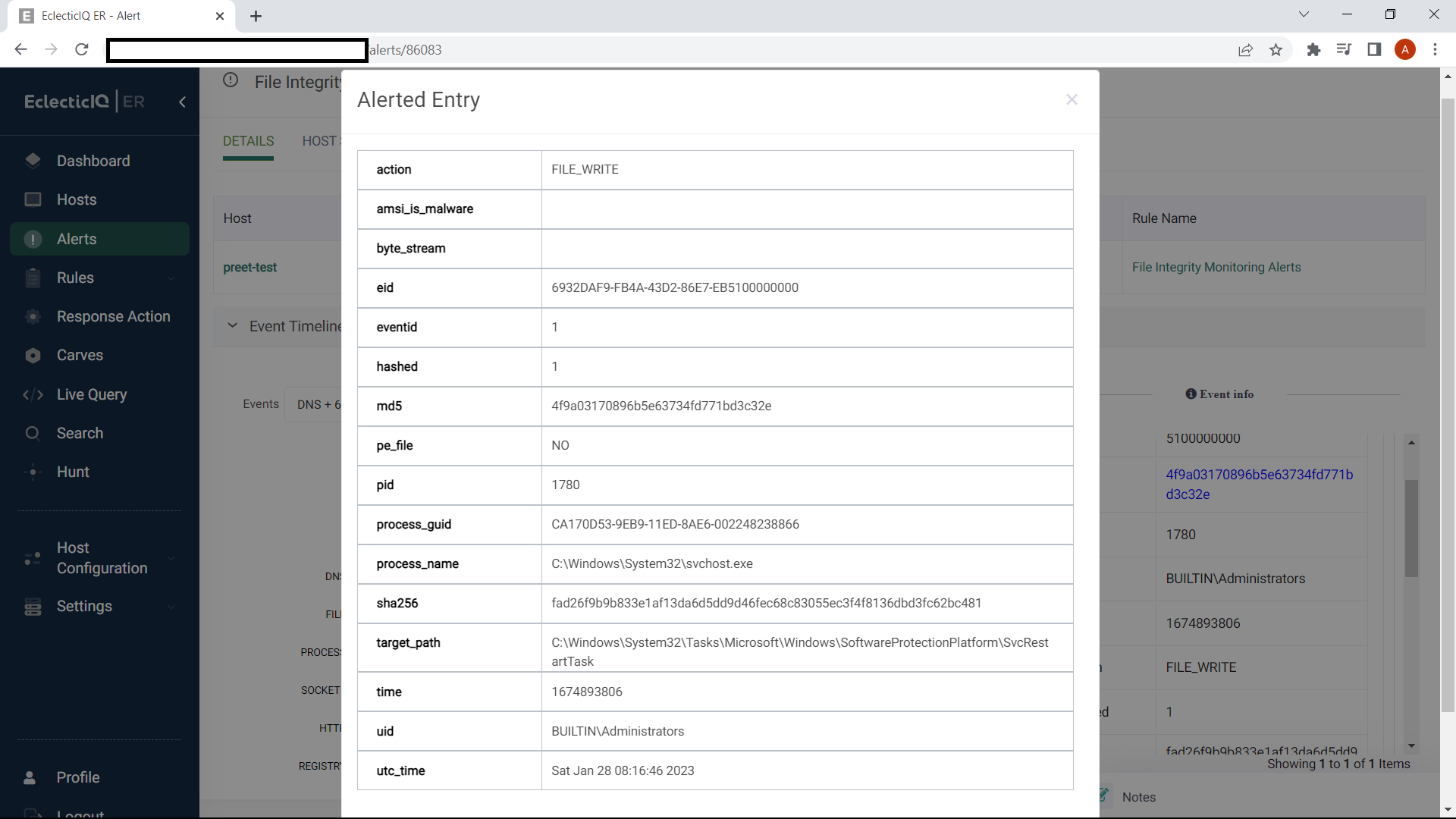The height and width of the screenshot is (819, 1456).
Task: Close the Alerted Entry dialog
Action: [1072, 99]
